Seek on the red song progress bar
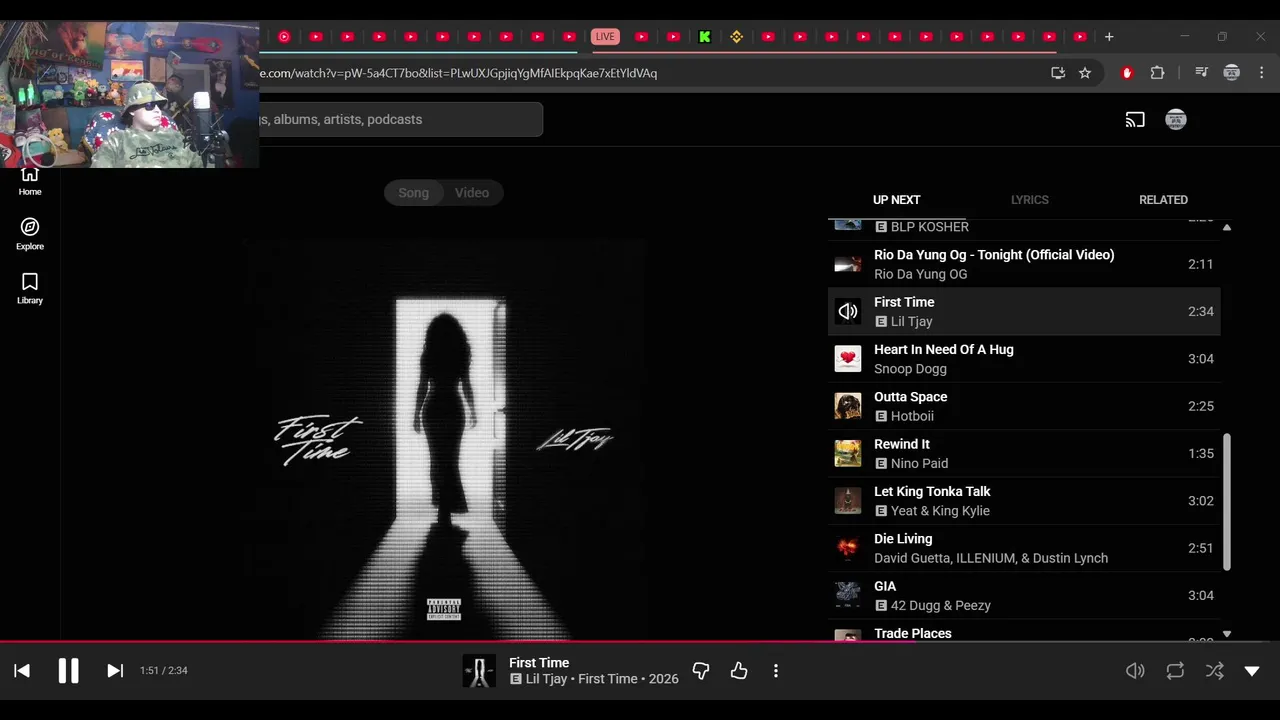This screenshot has width=1280, height=720. click(640, 642)
